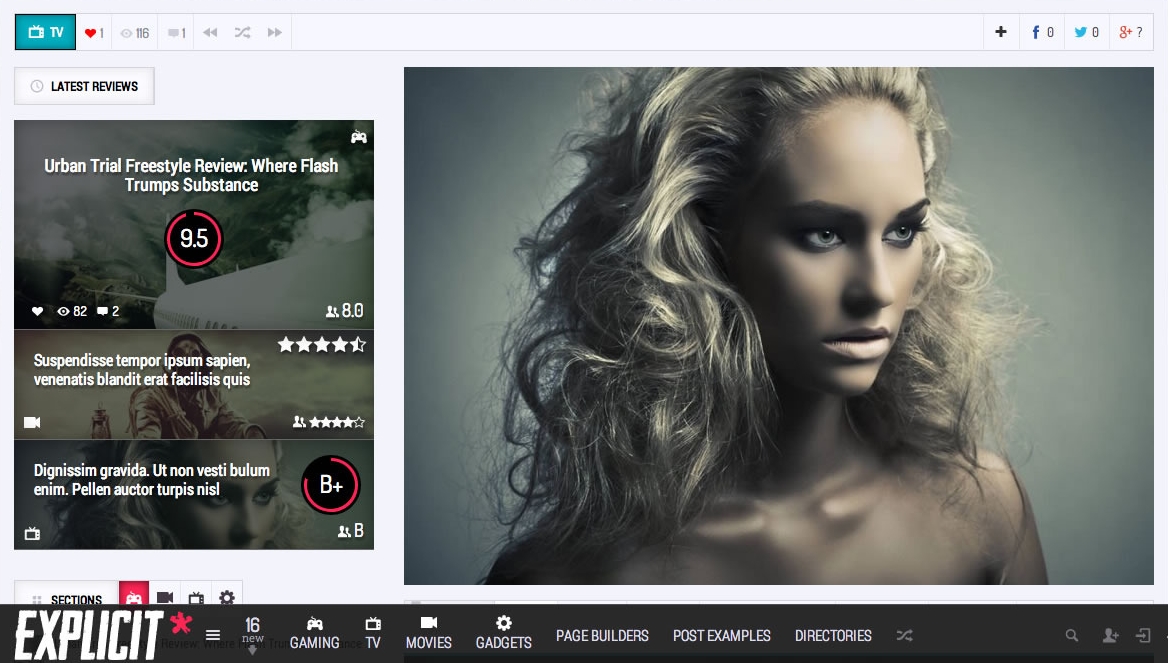Click the editor star rating on the Suspendisse card
Image resolution: width=1168 pixels, height=663 pixels.
(321, 344)
